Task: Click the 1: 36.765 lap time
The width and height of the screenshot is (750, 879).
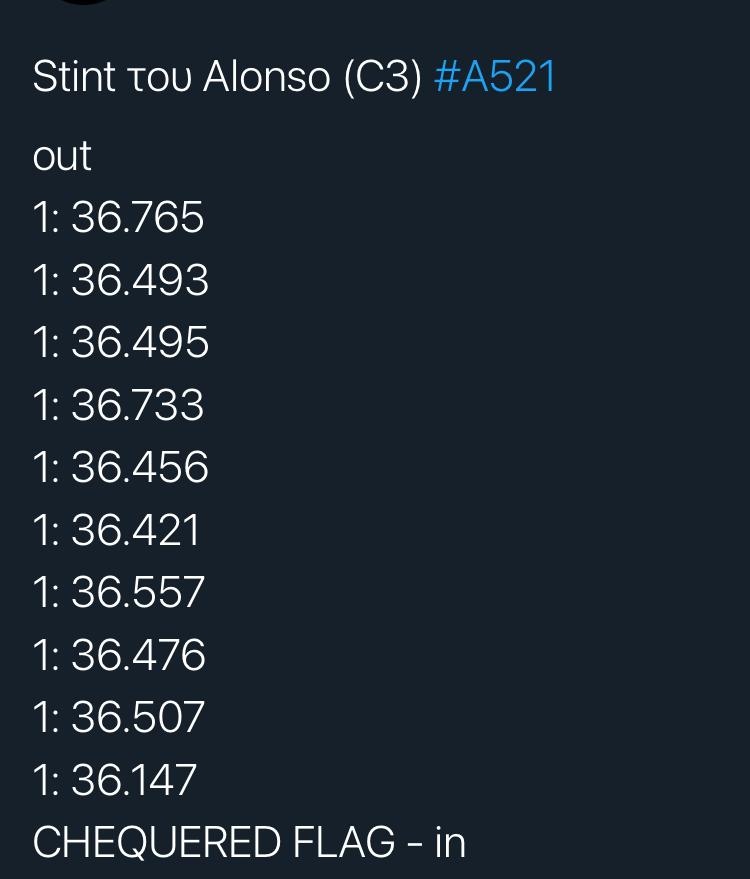Action: [x=118, y=218]
